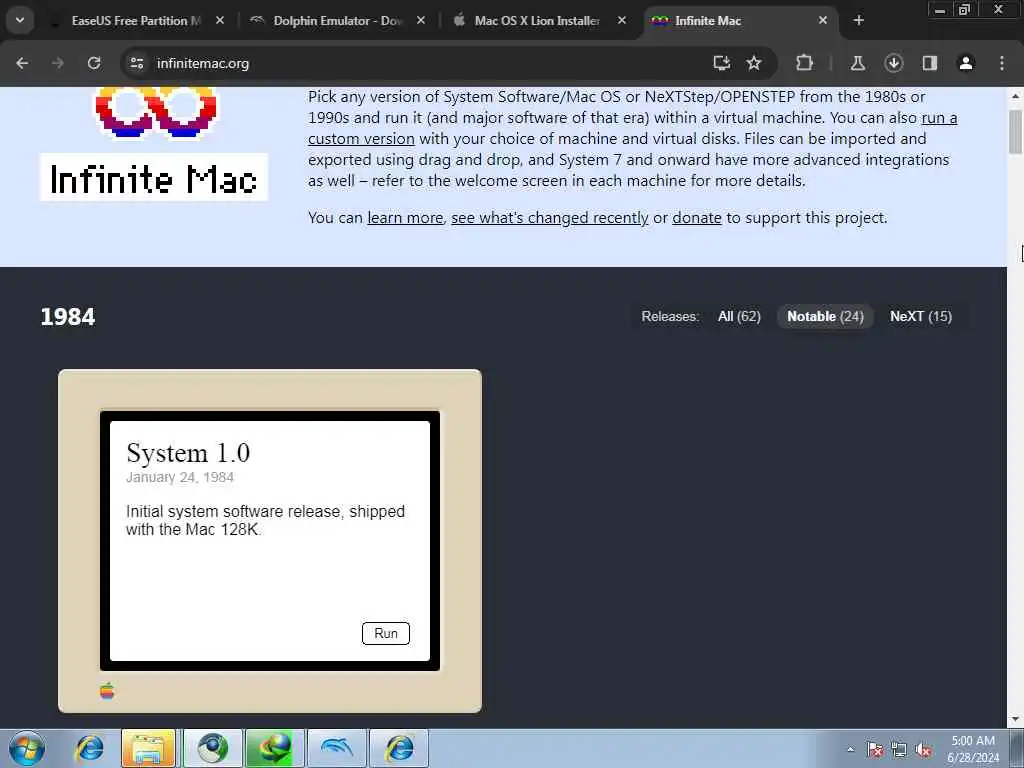This screenshot has width=1024, height=768.
Task: Open the last Internet Explorer taskbar icon
Action: click(399, 748)
